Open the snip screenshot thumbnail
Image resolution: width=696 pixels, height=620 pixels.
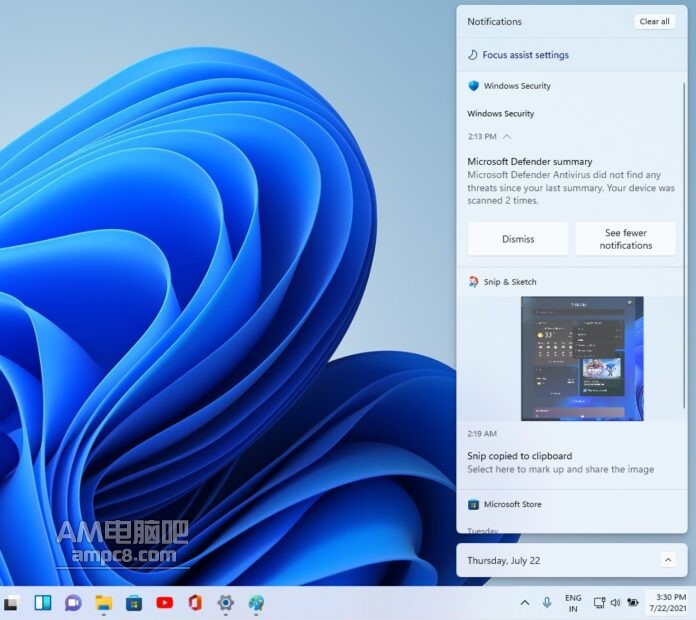coord(582,359)
